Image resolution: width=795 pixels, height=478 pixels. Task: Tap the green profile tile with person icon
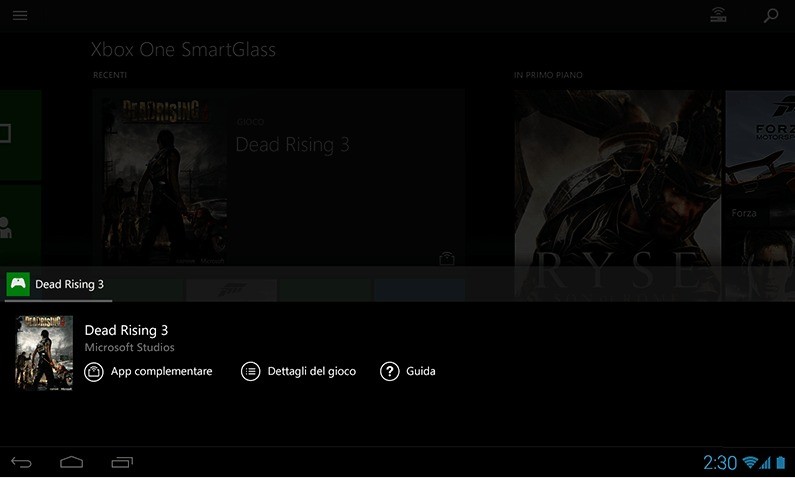click(20, 225)
